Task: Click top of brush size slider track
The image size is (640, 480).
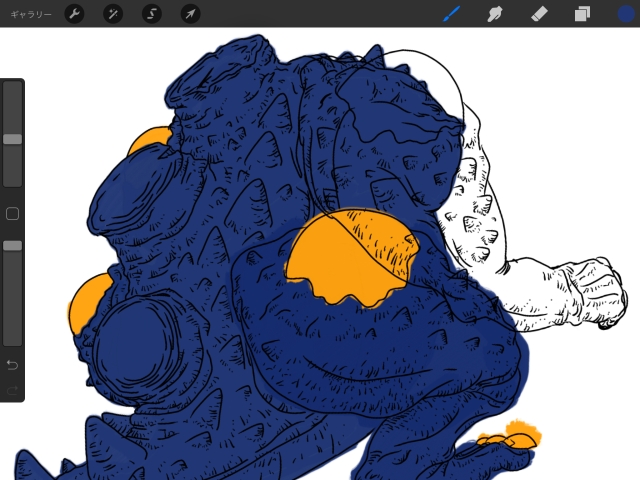Action: [x=12, y=90]
